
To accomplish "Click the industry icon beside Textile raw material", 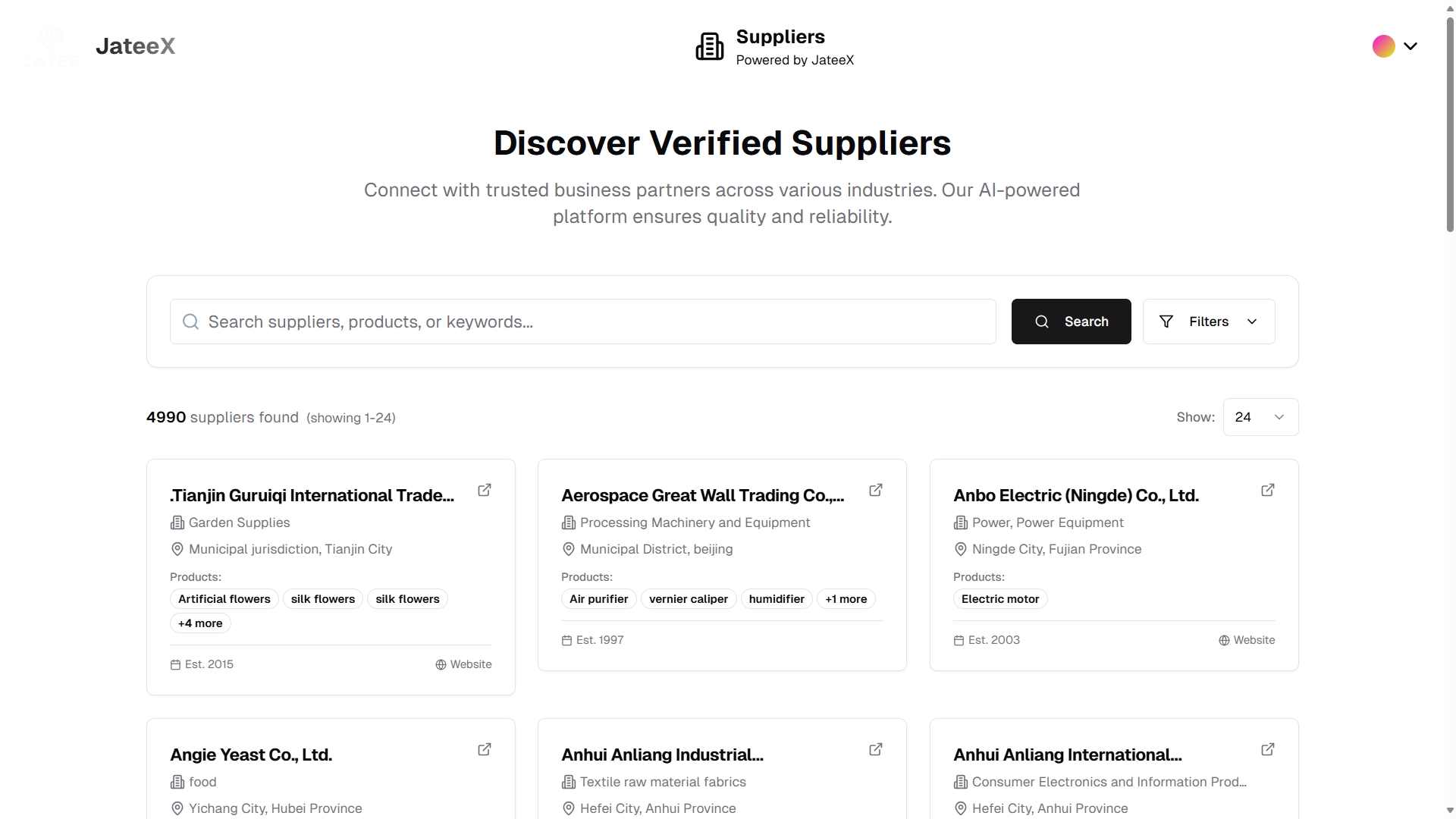I will point(569,782).
